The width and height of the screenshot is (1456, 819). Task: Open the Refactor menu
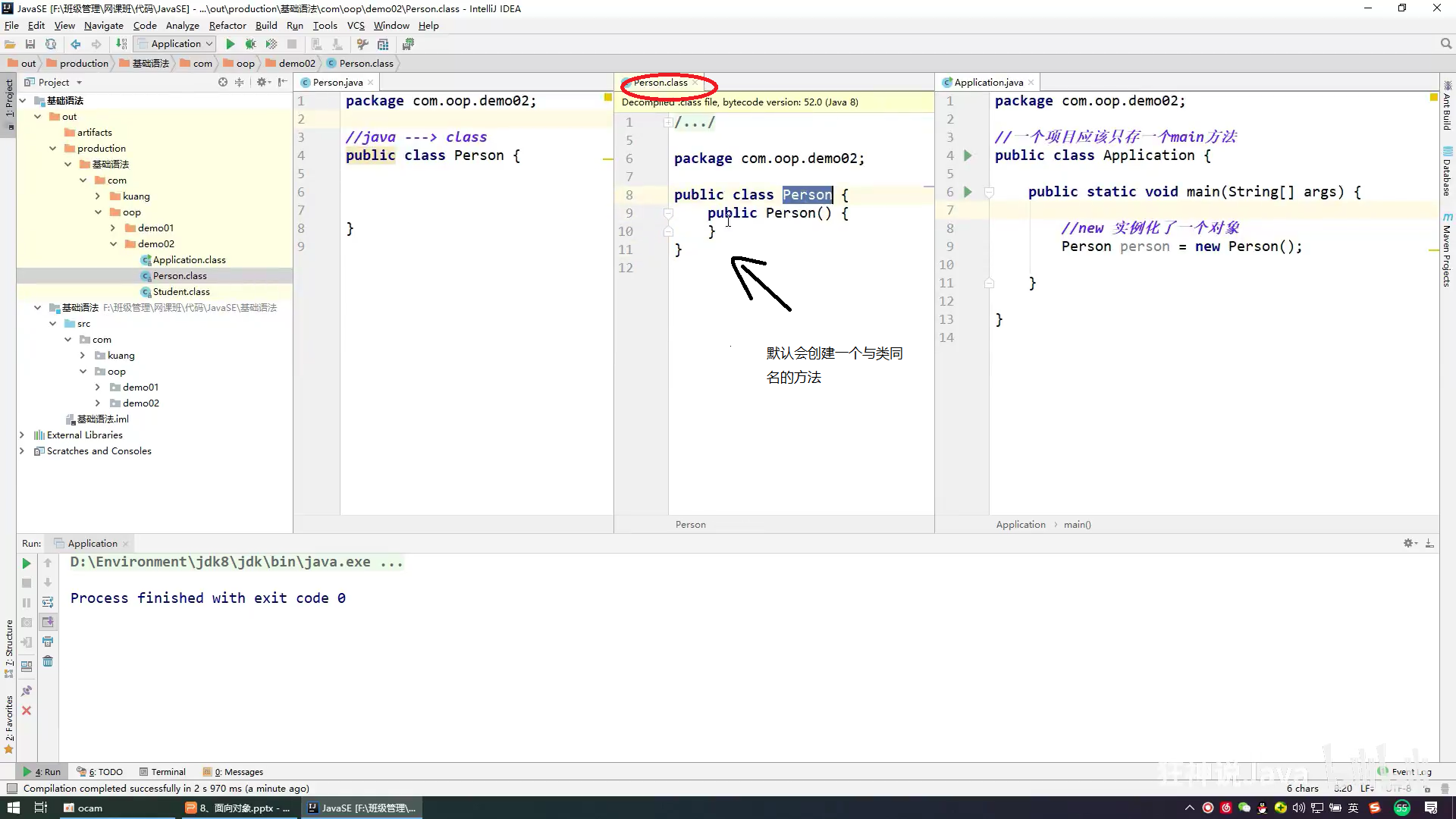click(x=227, y=25)
